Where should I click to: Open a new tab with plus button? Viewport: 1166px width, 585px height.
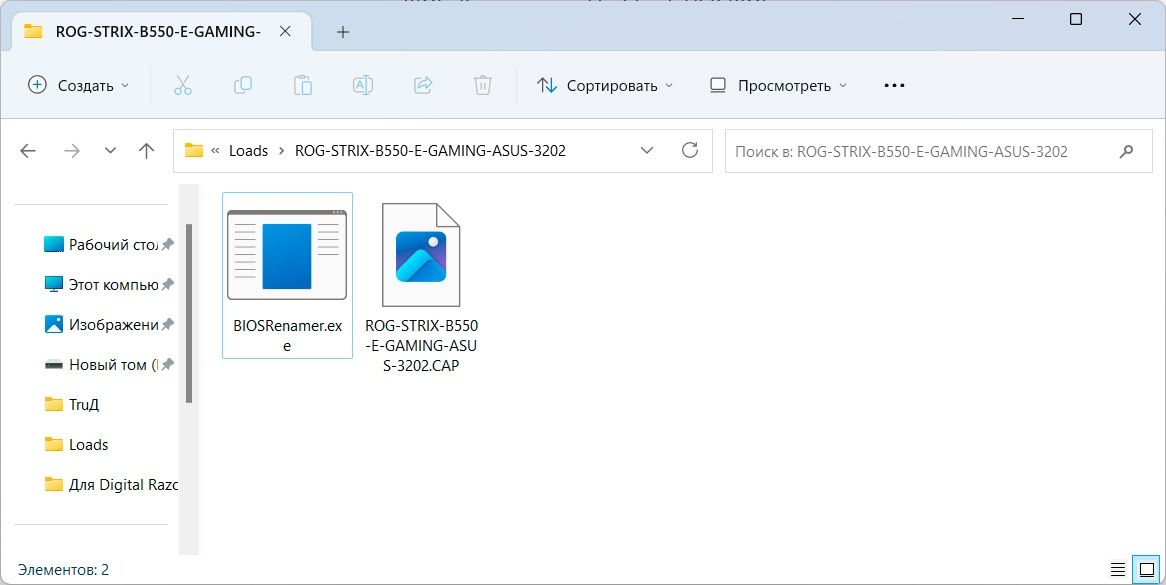click(343, 32)
